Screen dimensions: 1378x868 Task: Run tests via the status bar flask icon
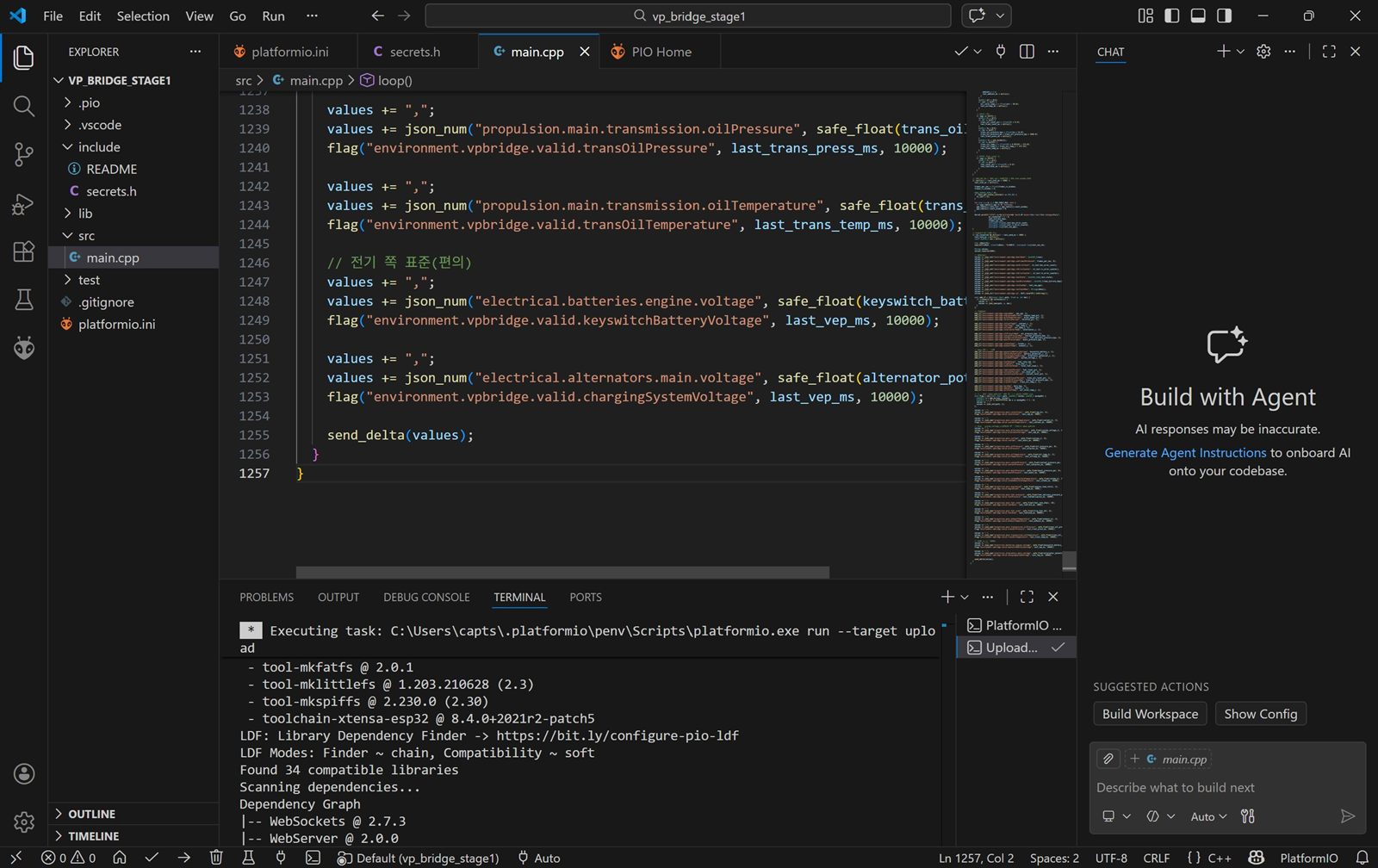pos(248,857)
